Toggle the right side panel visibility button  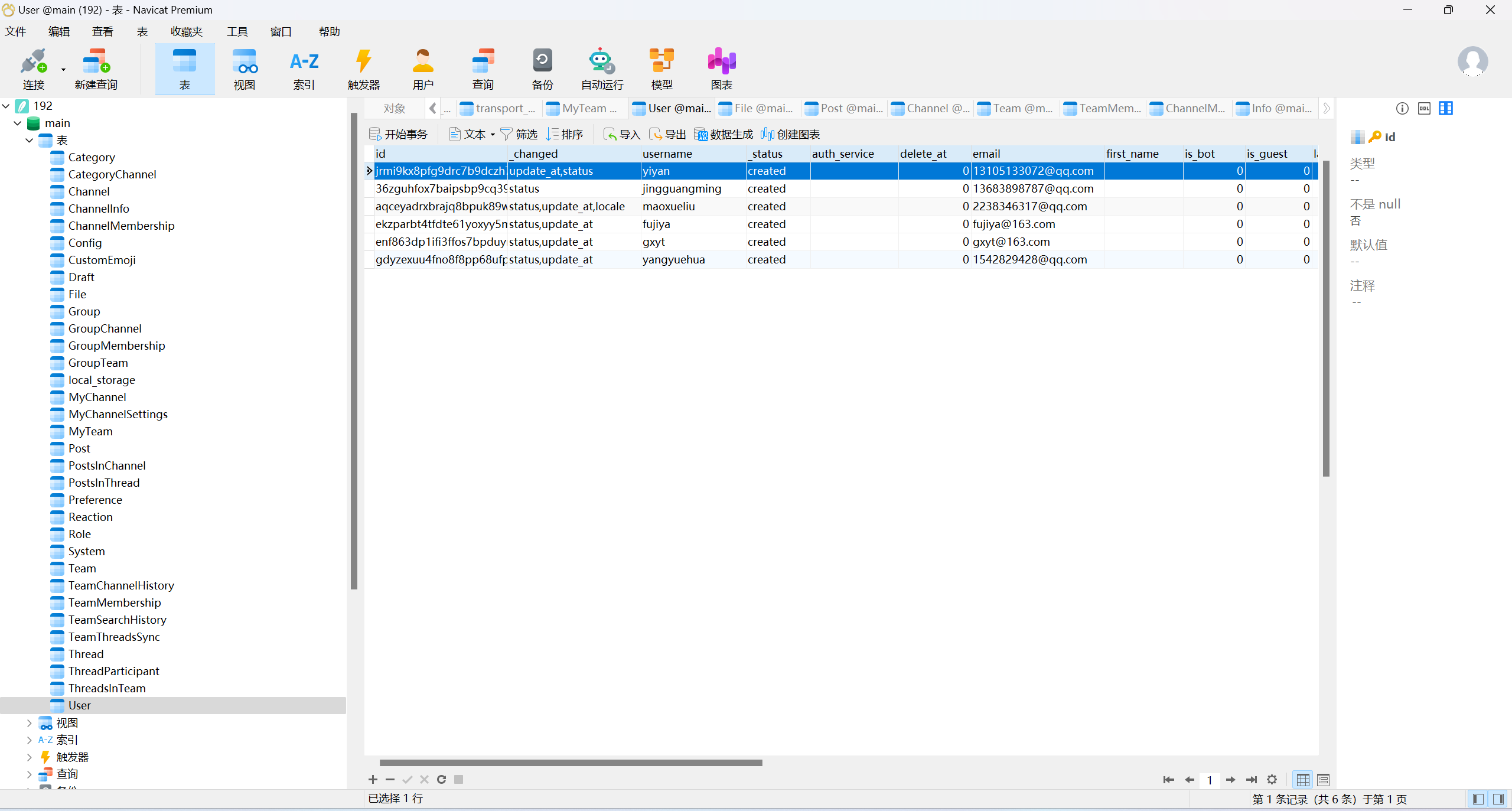tap(1498, 799)
